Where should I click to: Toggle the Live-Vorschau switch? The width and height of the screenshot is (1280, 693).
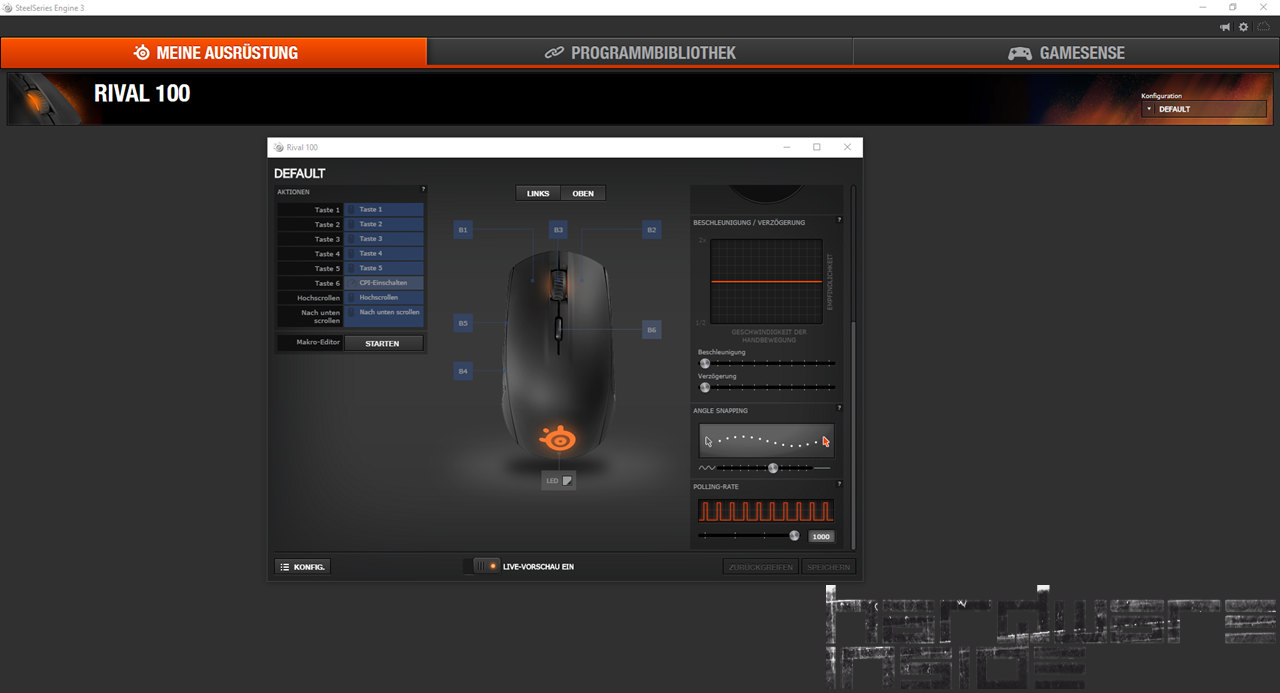click(483, 566)
